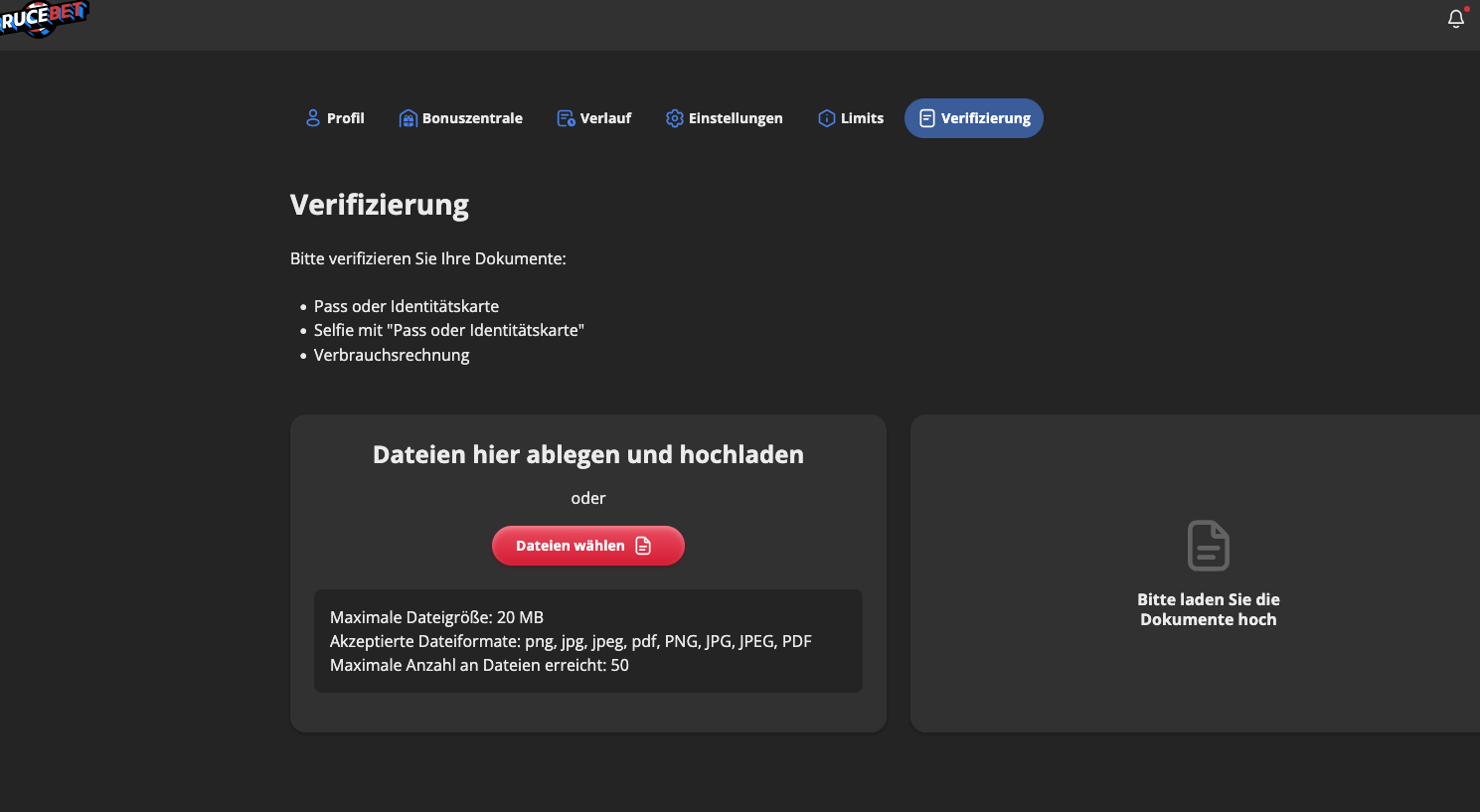Open the Limits tab label
This screenshot has width=1480, height=812.
(x=862, y=118)
